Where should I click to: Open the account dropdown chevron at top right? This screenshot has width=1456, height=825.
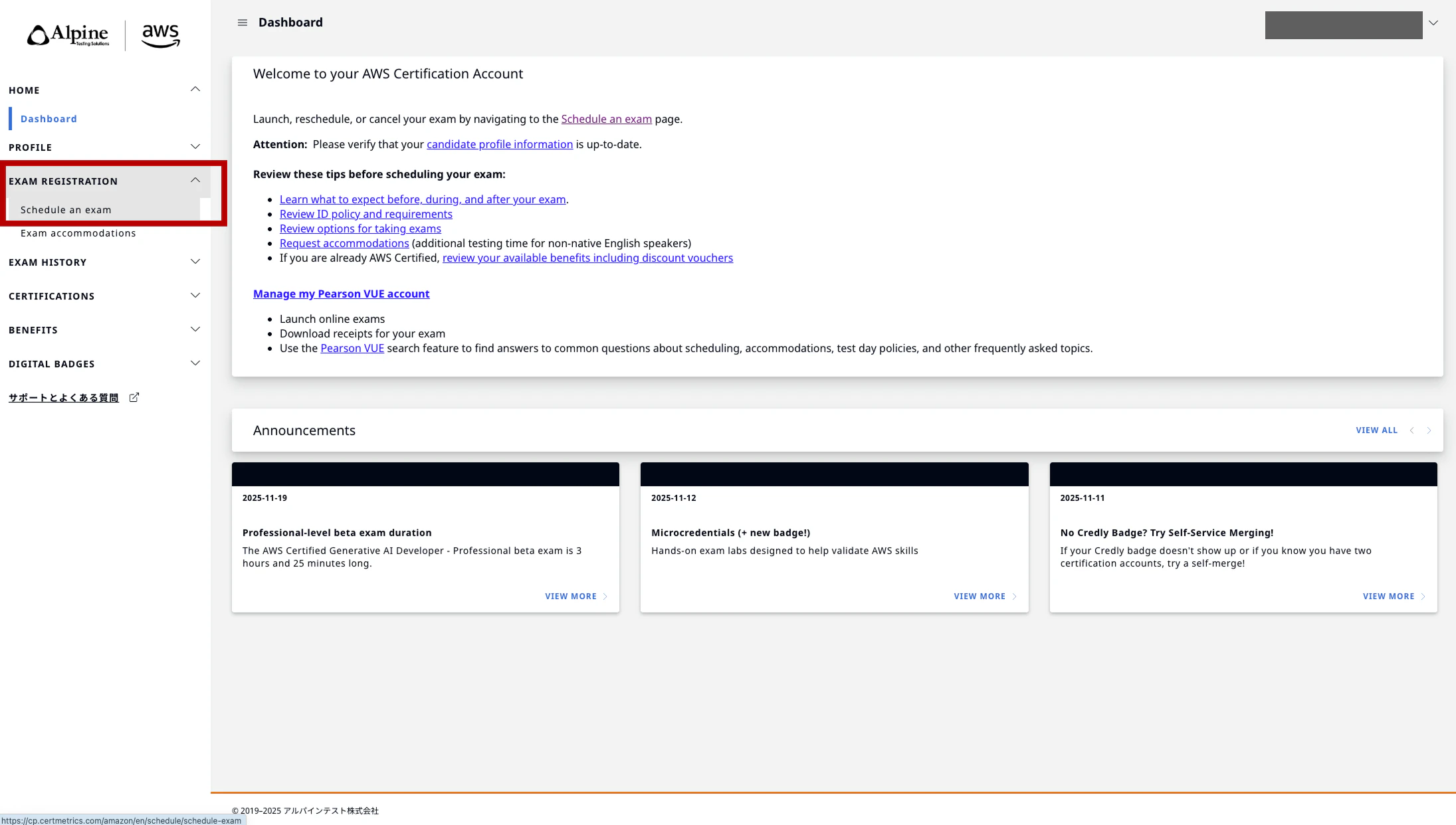point(1433,23)
